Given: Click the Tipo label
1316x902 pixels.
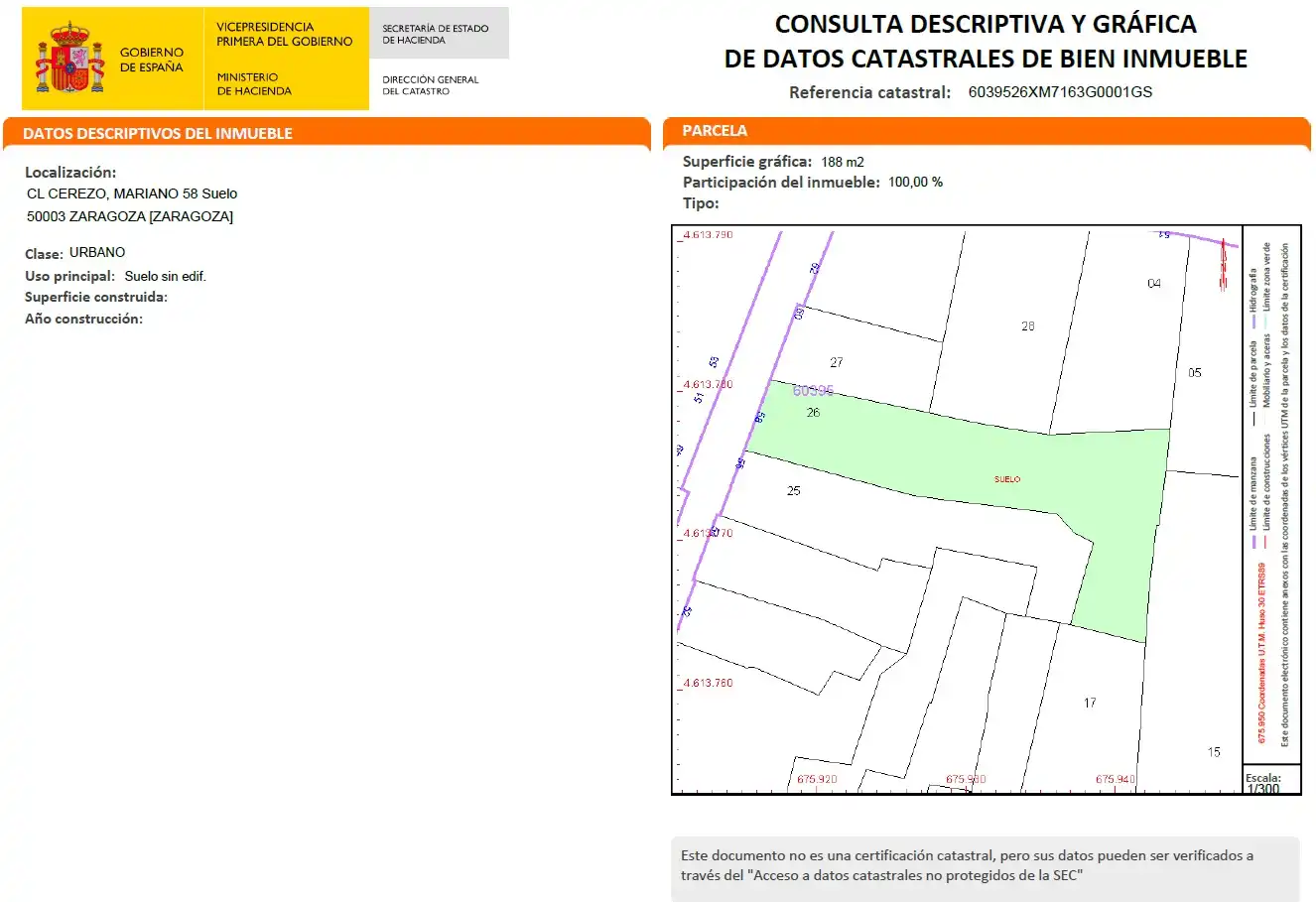Looking at the screenshot, I should [701, 203].
